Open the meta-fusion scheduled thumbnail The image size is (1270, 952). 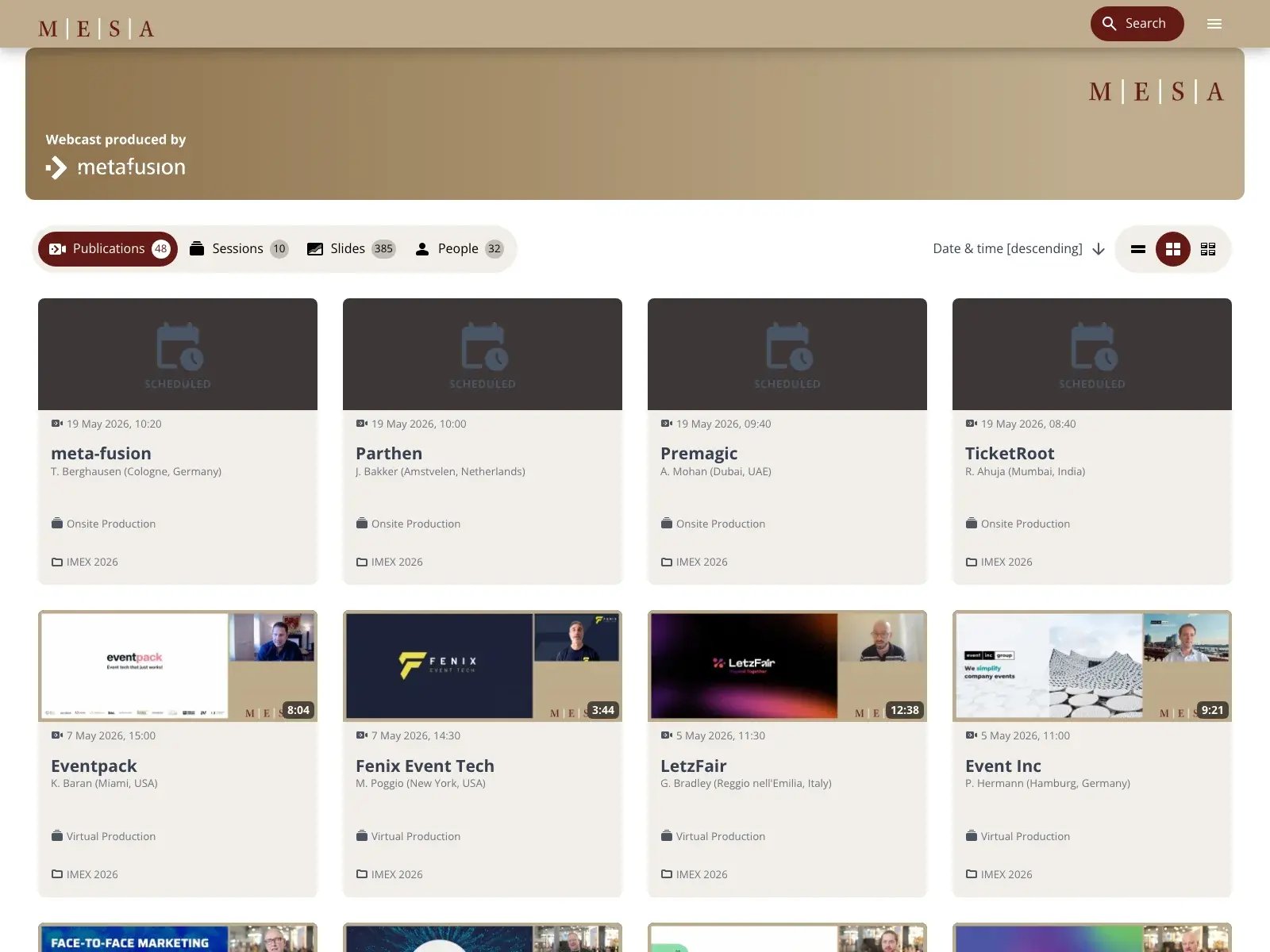point(178,354)
